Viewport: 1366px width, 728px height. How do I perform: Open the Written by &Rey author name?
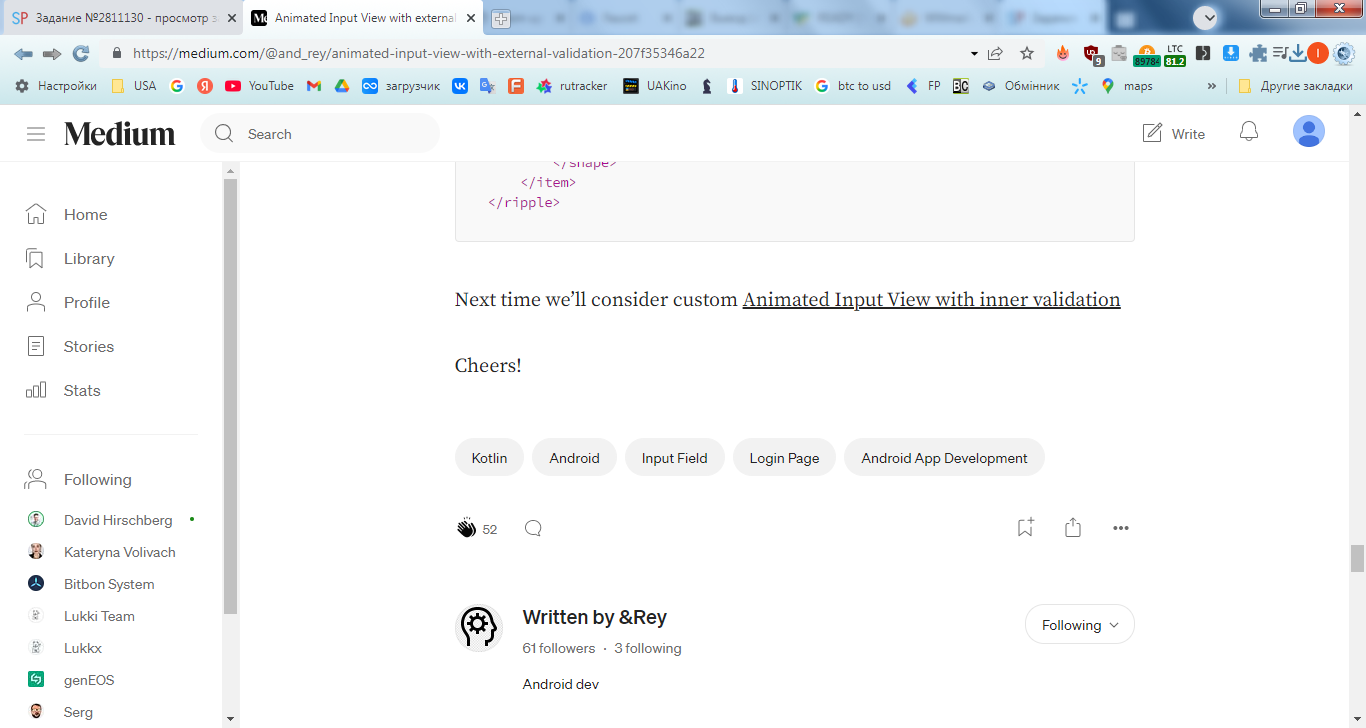595,617
